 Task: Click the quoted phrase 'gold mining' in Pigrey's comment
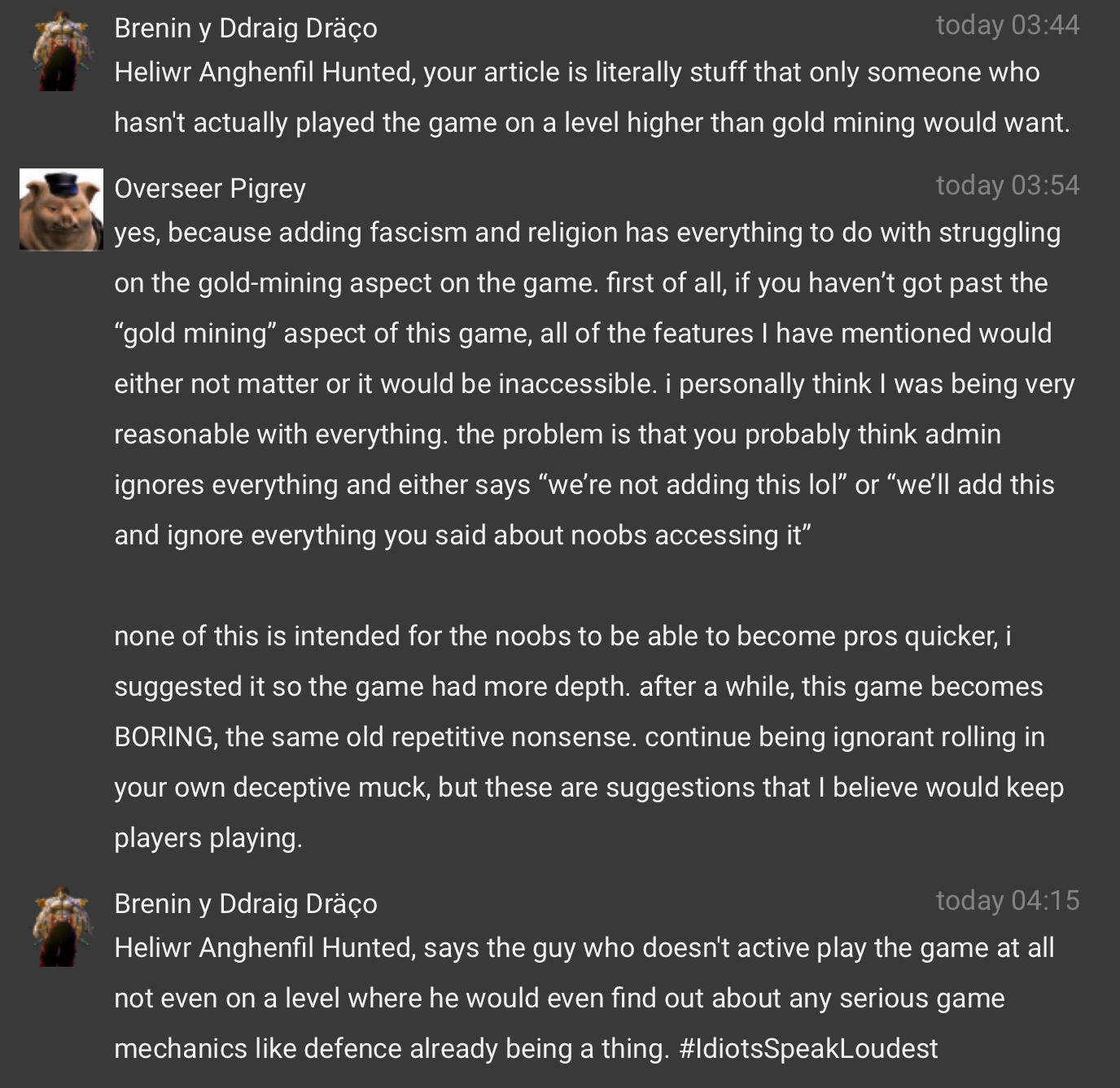195,333
